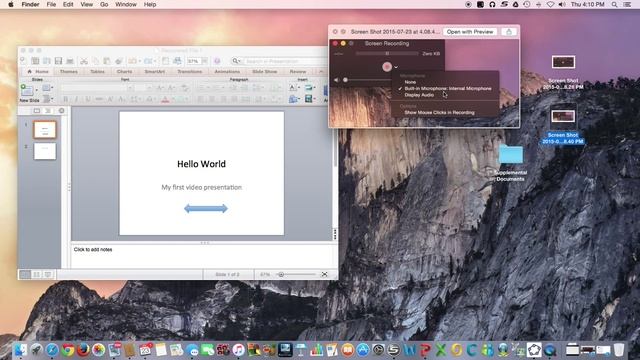Open the App Store from the Dock
The height and width of the screenshot is (360, 640).
coord(362,349)
